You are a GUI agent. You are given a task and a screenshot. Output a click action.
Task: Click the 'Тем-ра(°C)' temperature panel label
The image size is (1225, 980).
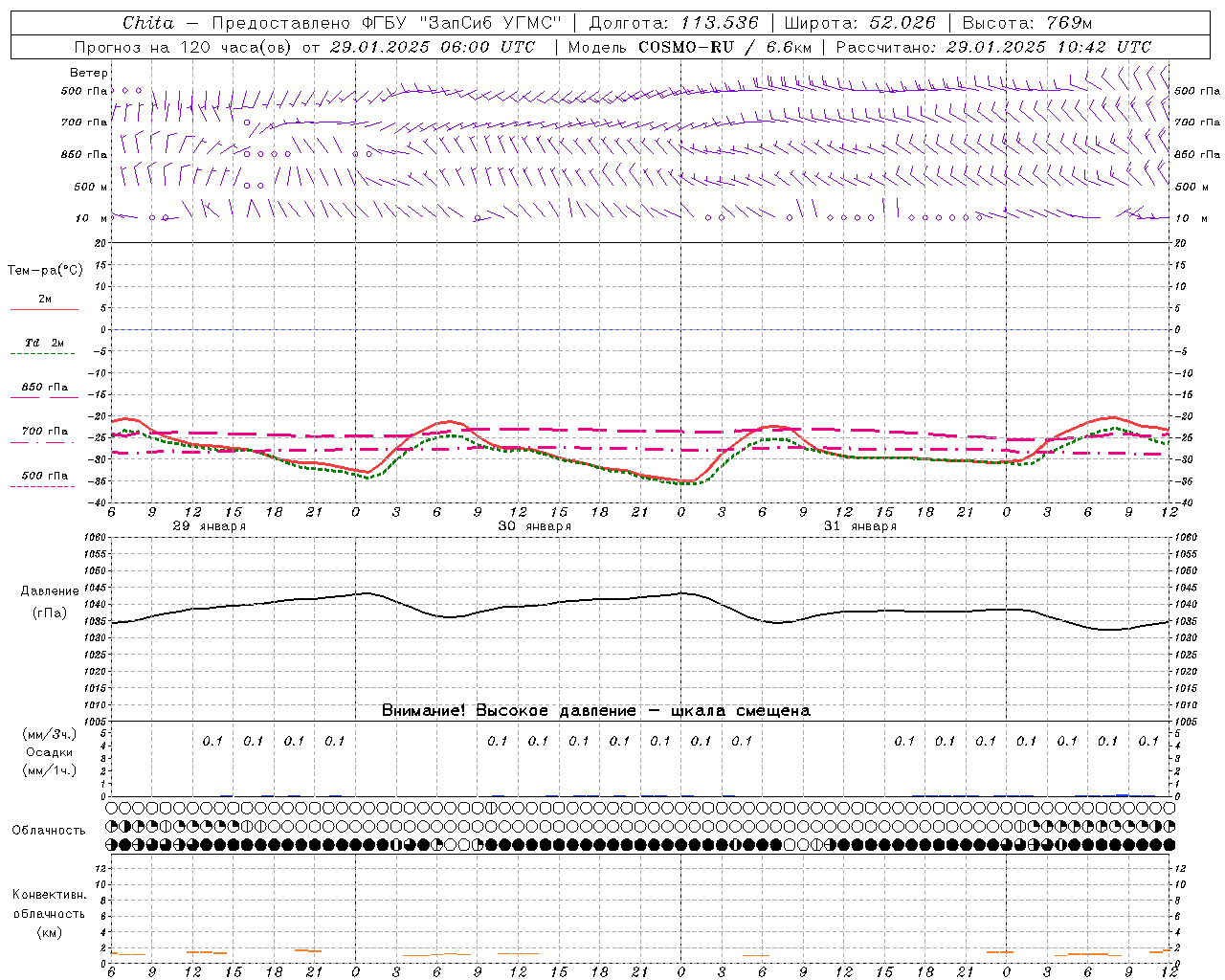click(45, 270)
